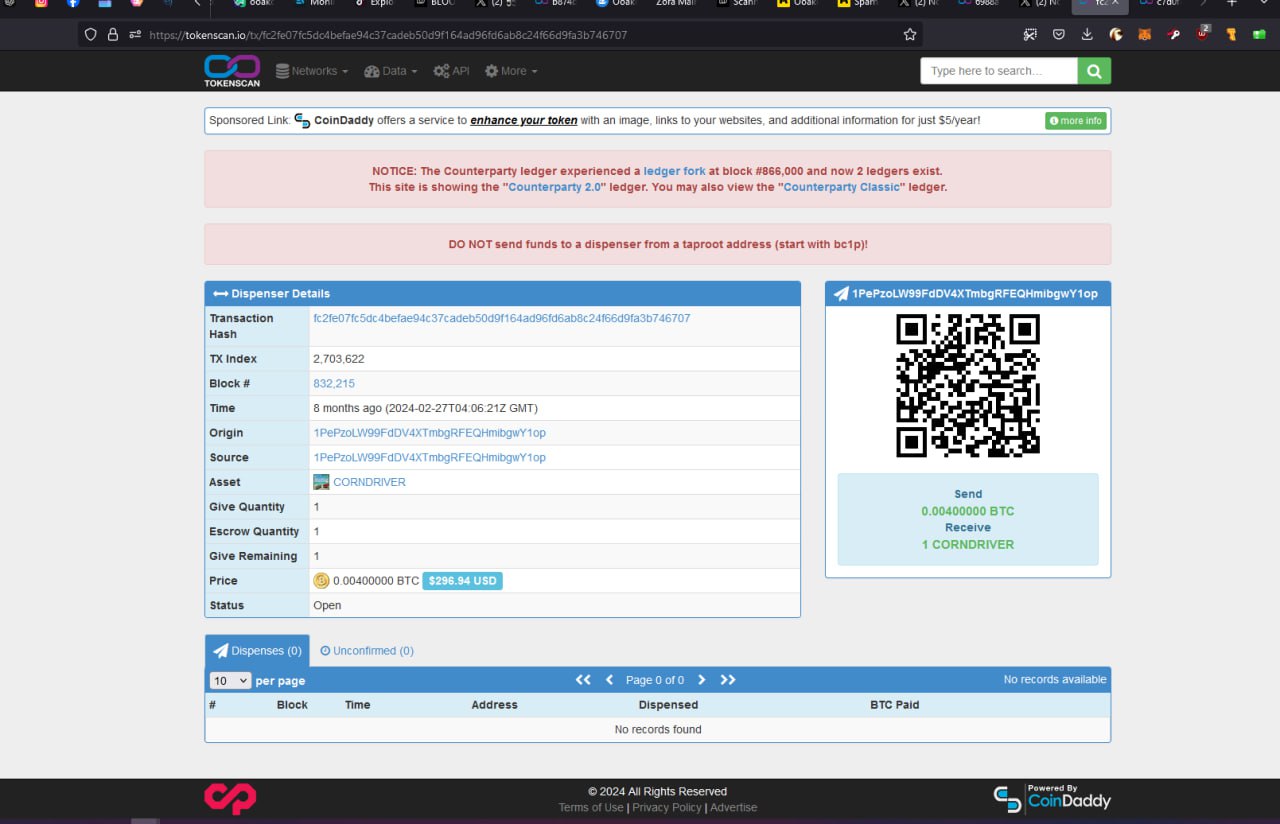Click the Counterparty logo in footer
Viewport: 1280px width, 824px height.
231,797
